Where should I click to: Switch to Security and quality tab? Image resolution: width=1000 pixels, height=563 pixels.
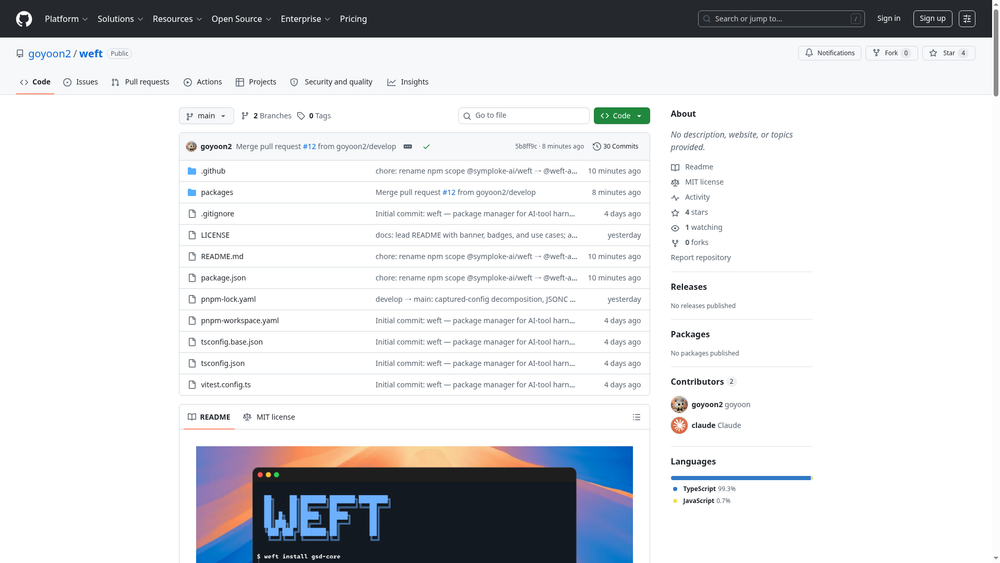(x=331, y=82)
